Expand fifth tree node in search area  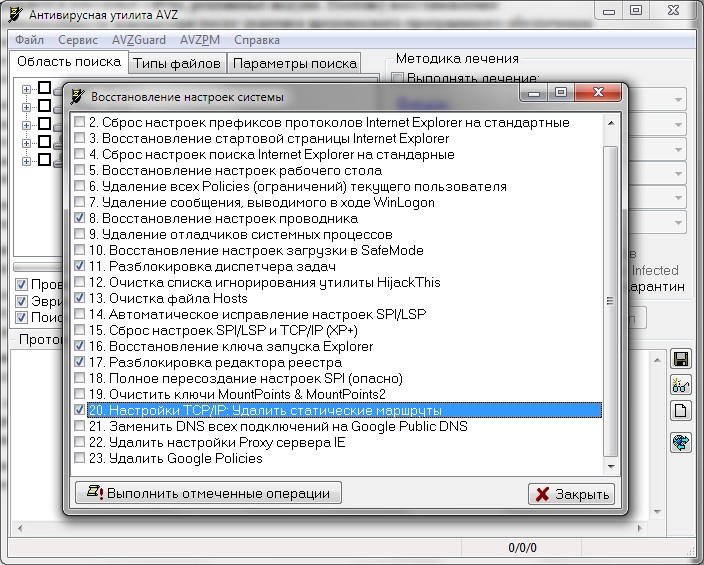coord(26,161)
